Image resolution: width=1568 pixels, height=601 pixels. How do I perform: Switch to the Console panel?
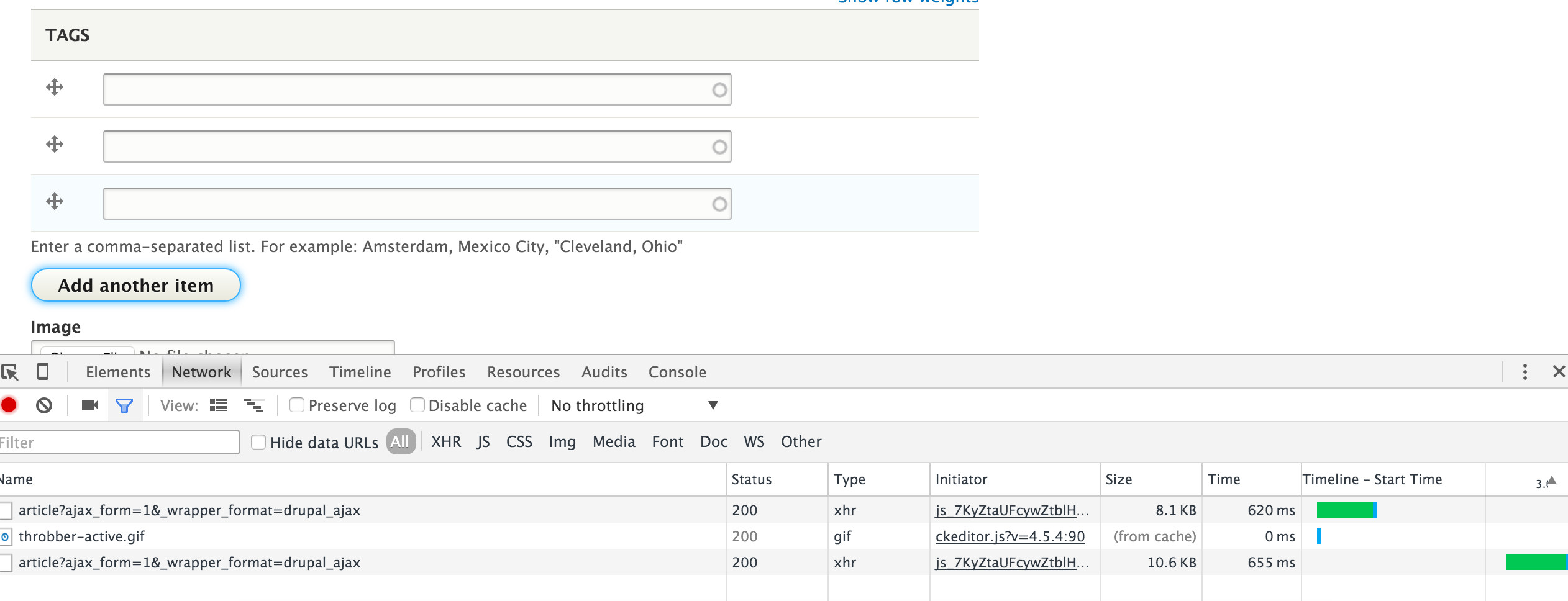[677, 372]
